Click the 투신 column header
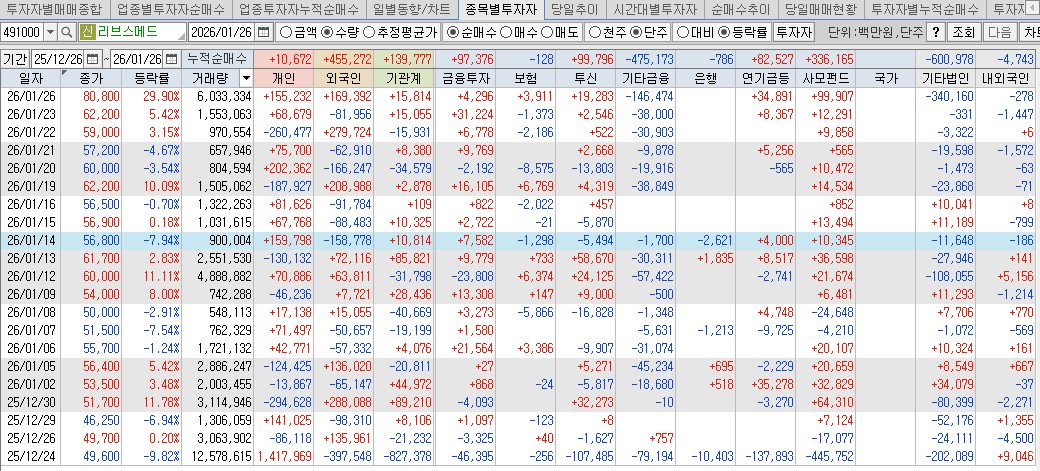The width and height of the screenshot is (1040, 471). pyautogui.click(x=584, y=78)
